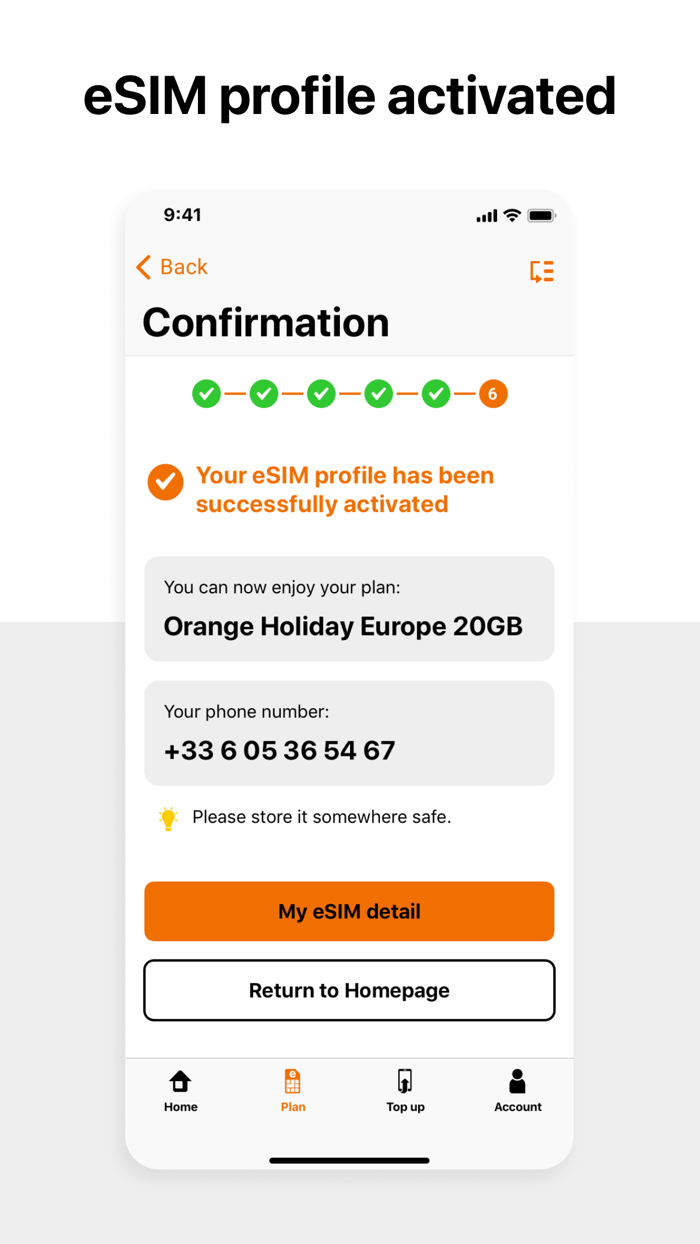The image size is (700, 1244).
Task: Select step 6 in the progress tracker
Action: click(492, 393)
